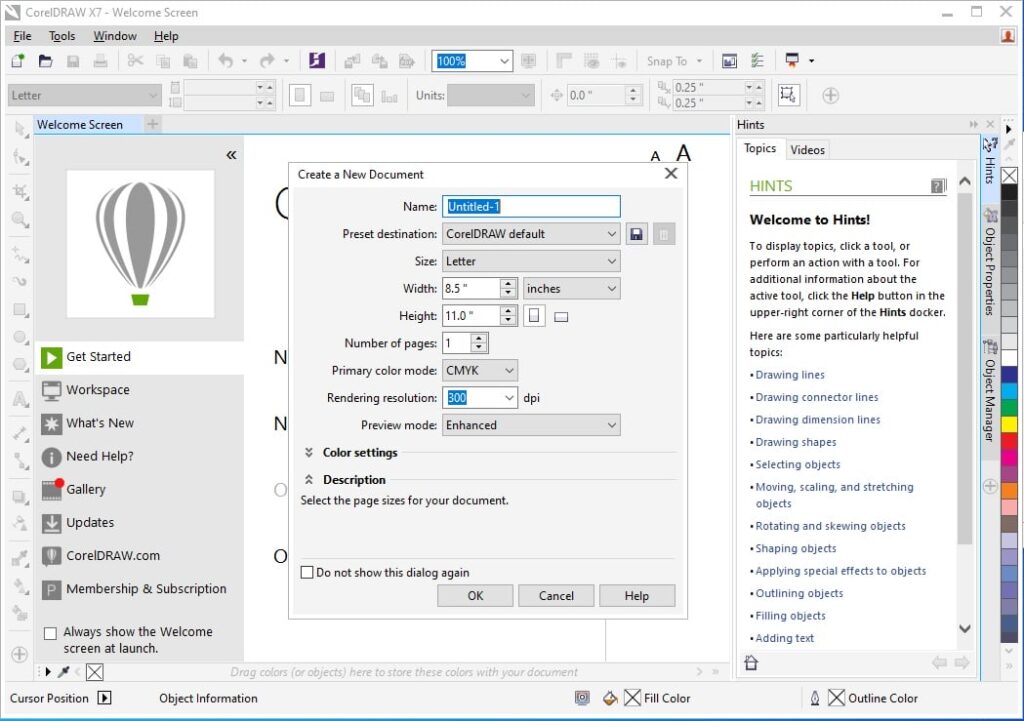Click the Print toolbar icon

coord(101,61)
